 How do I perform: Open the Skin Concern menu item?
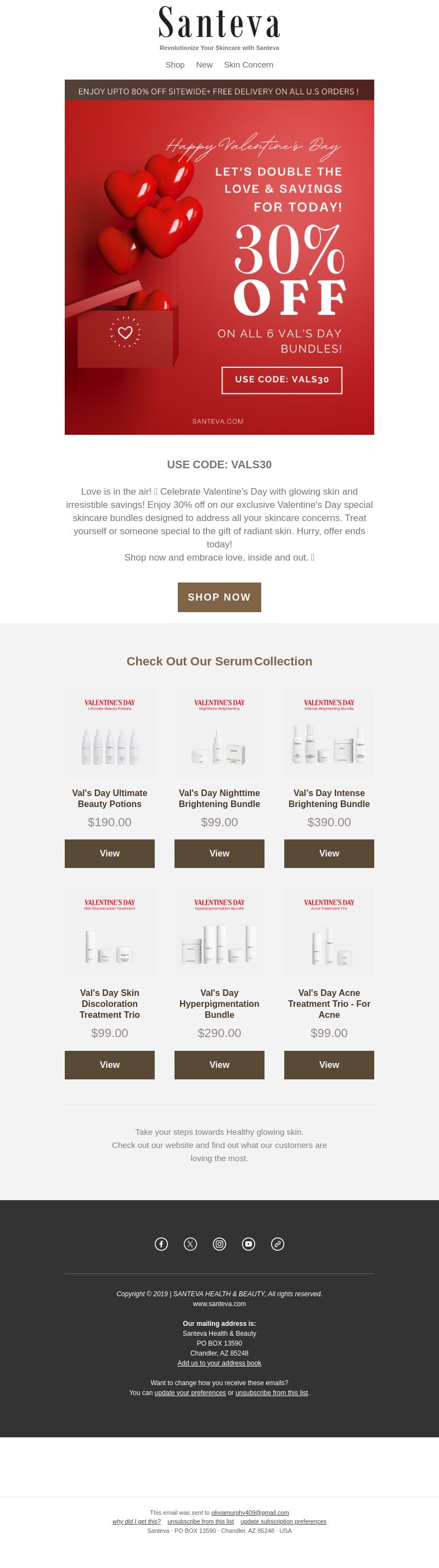[x=249, y=65]
